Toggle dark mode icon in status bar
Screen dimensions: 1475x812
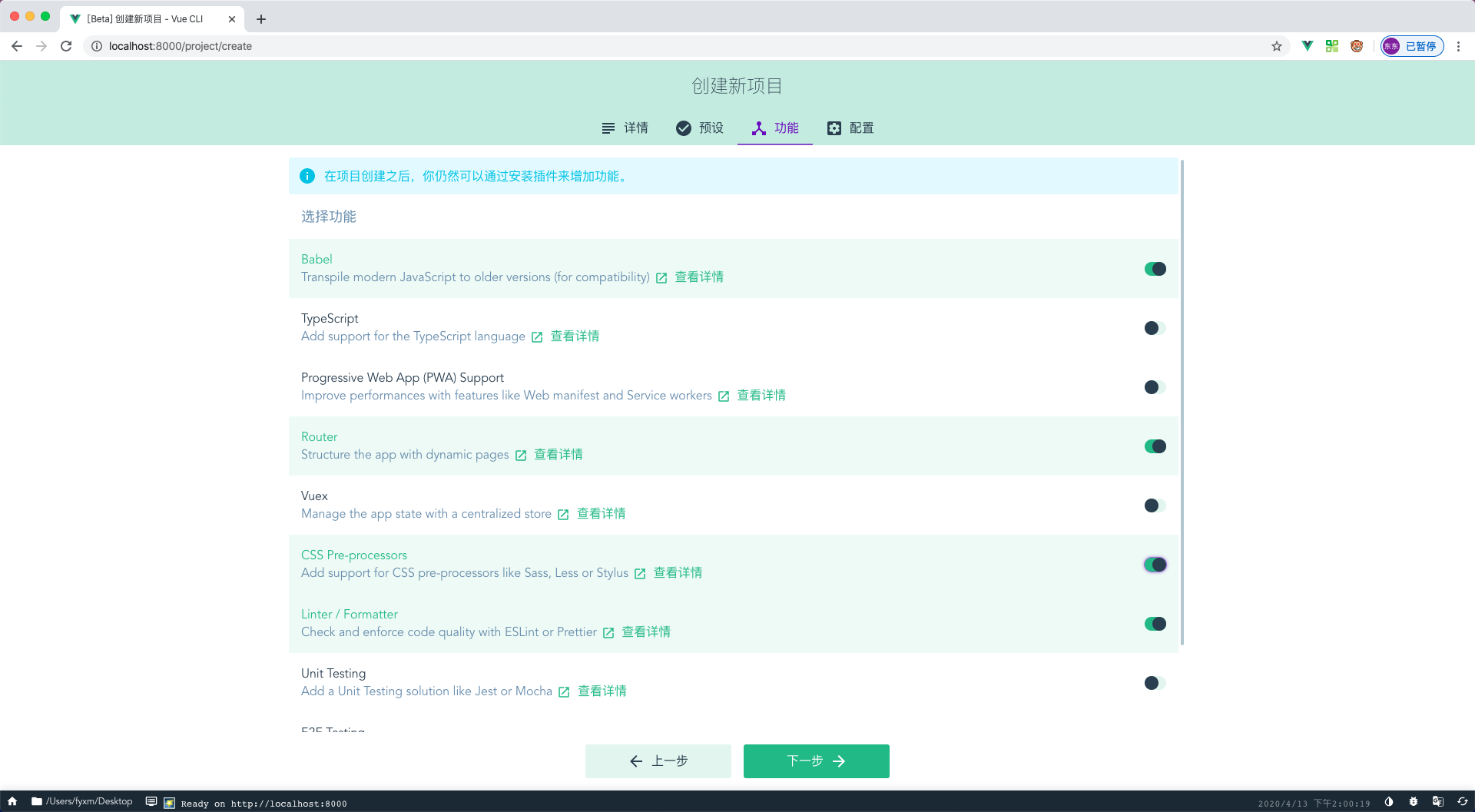(x=1389, y=801)
